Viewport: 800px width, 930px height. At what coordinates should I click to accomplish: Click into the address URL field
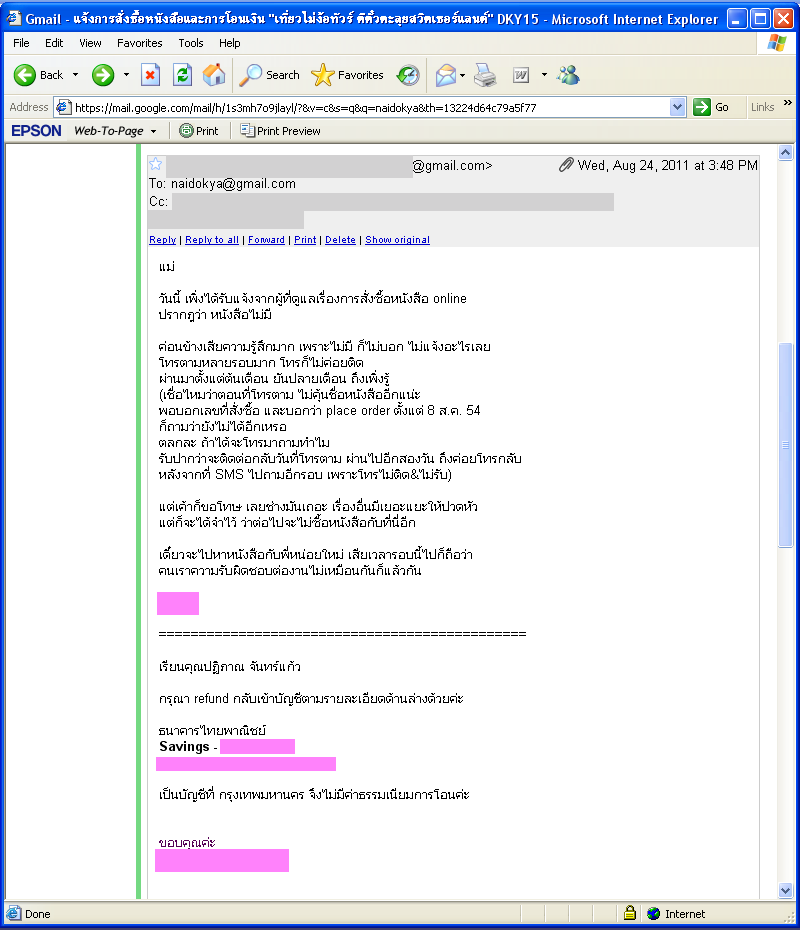tap(371, 107)
